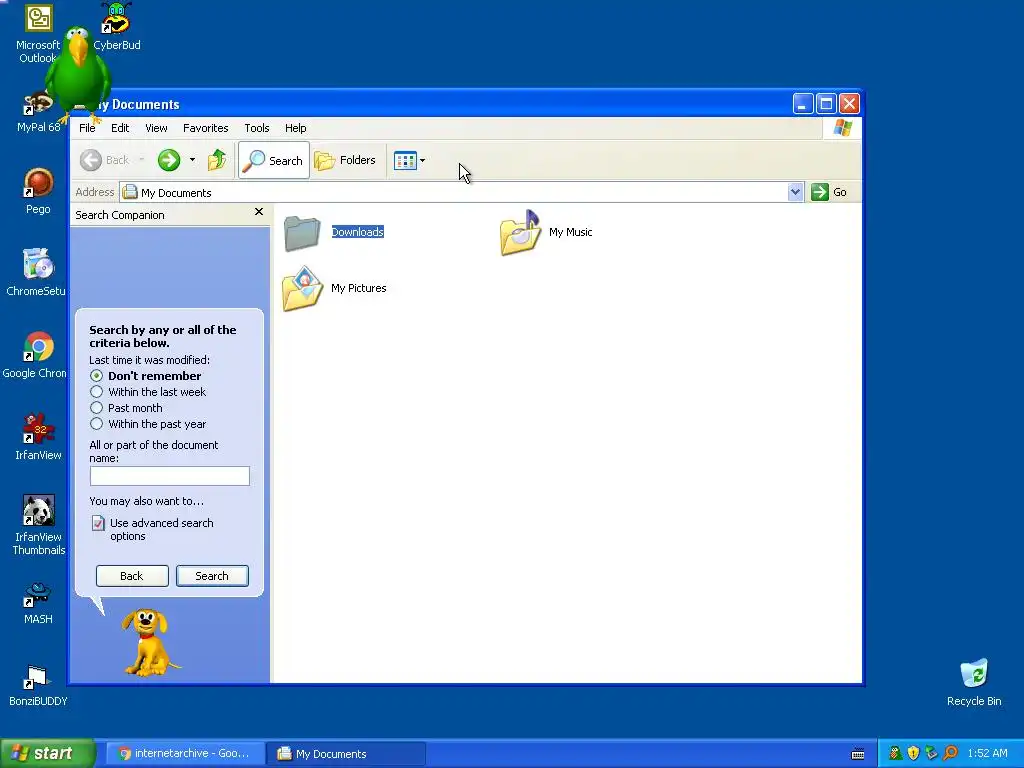
Task: Open the Favorites menu
Action: [x=206, y=128]
